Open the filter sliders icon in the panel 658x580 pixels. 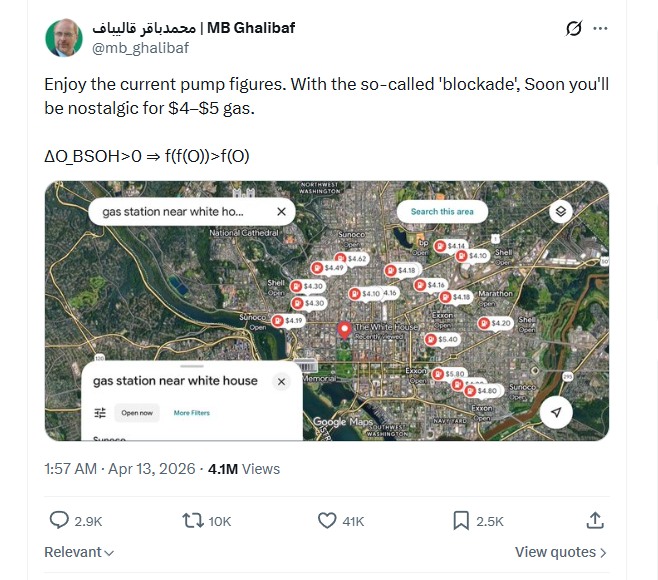click(100, 413)
